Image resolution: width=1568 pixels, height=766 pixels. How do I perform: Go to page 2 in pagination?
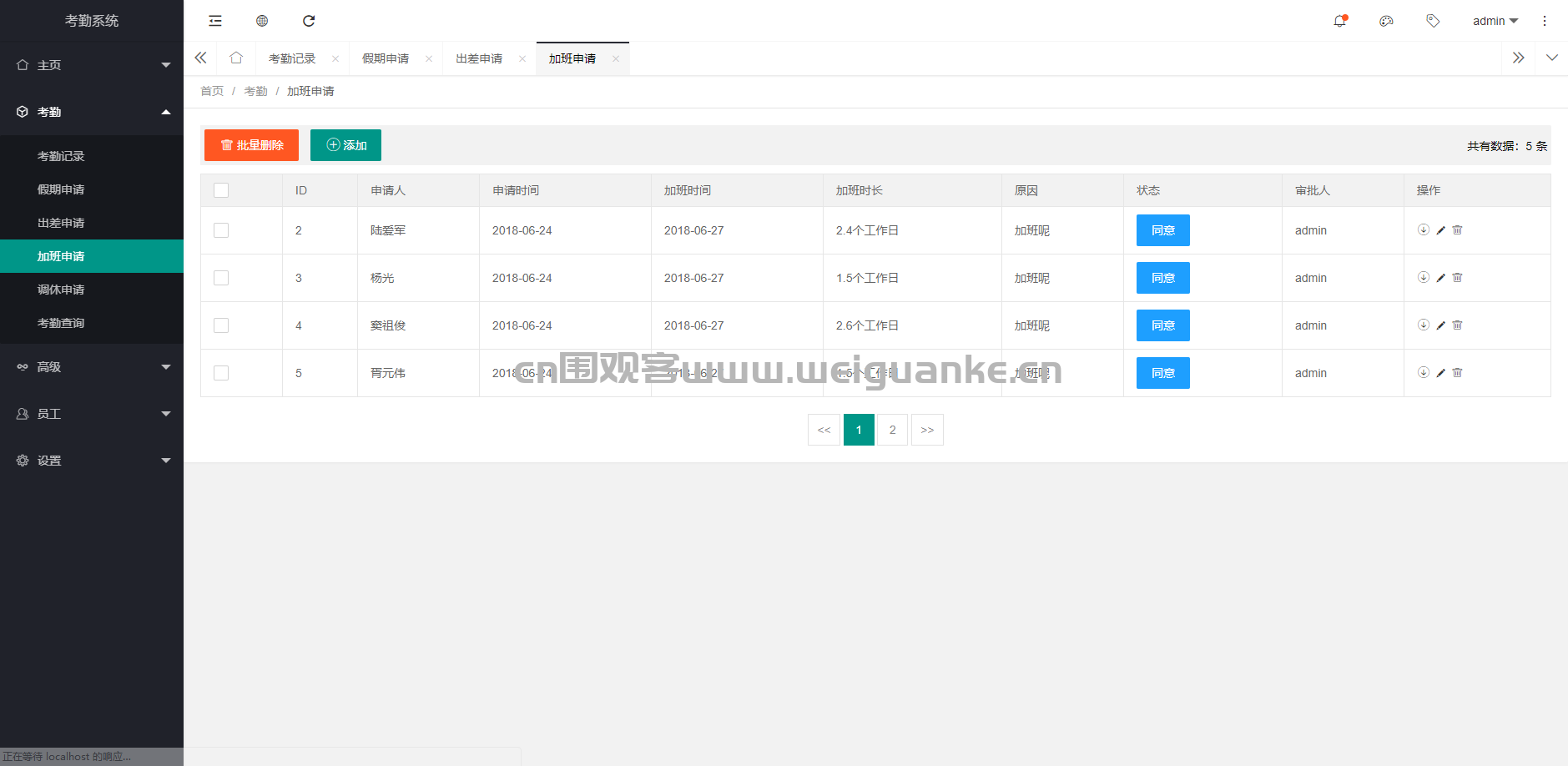[x=892, y=430]
